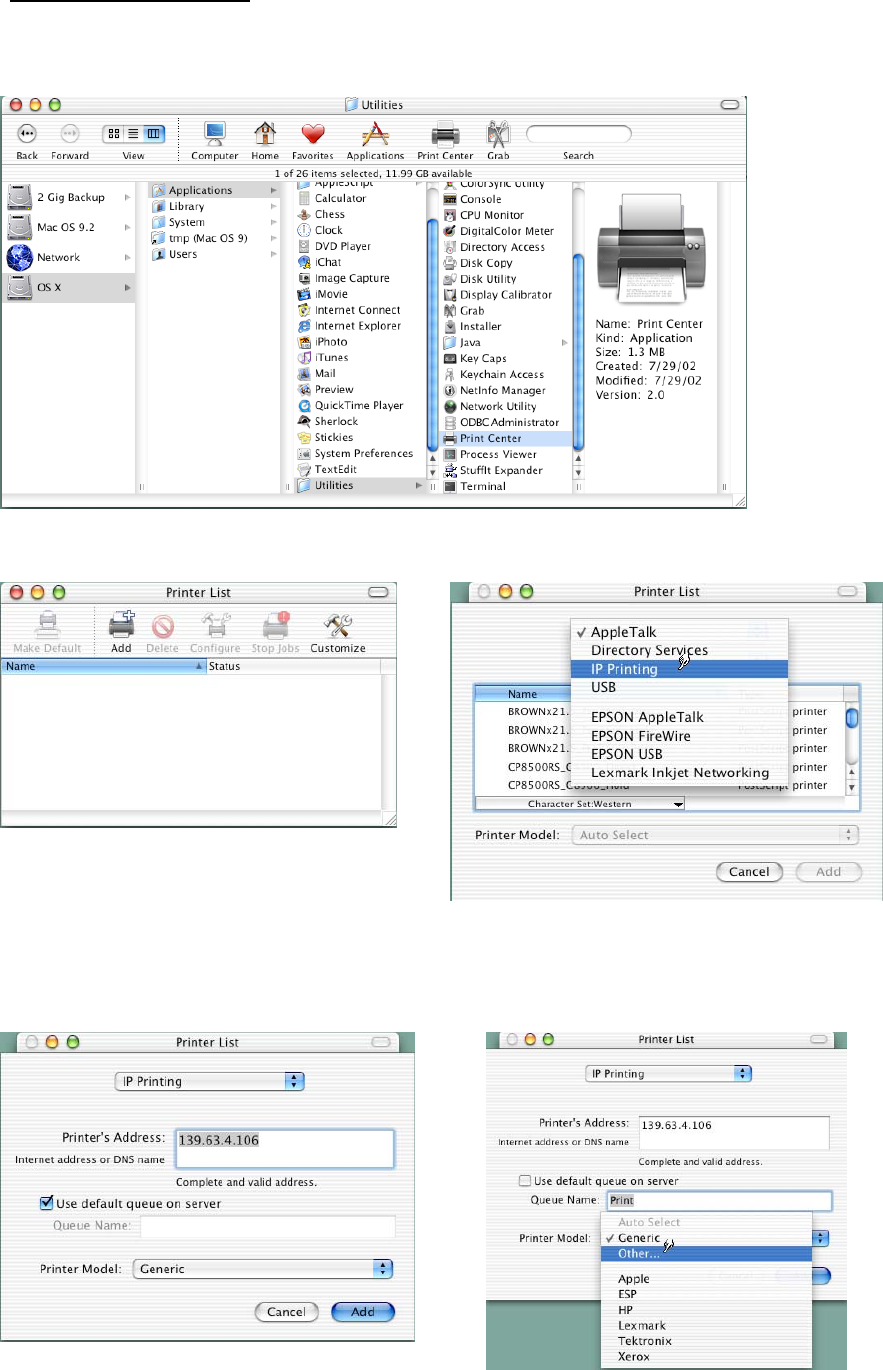Click the Applications column scrollbar
This screenshot has width=883, height=1370.
[x=433, y=335]
